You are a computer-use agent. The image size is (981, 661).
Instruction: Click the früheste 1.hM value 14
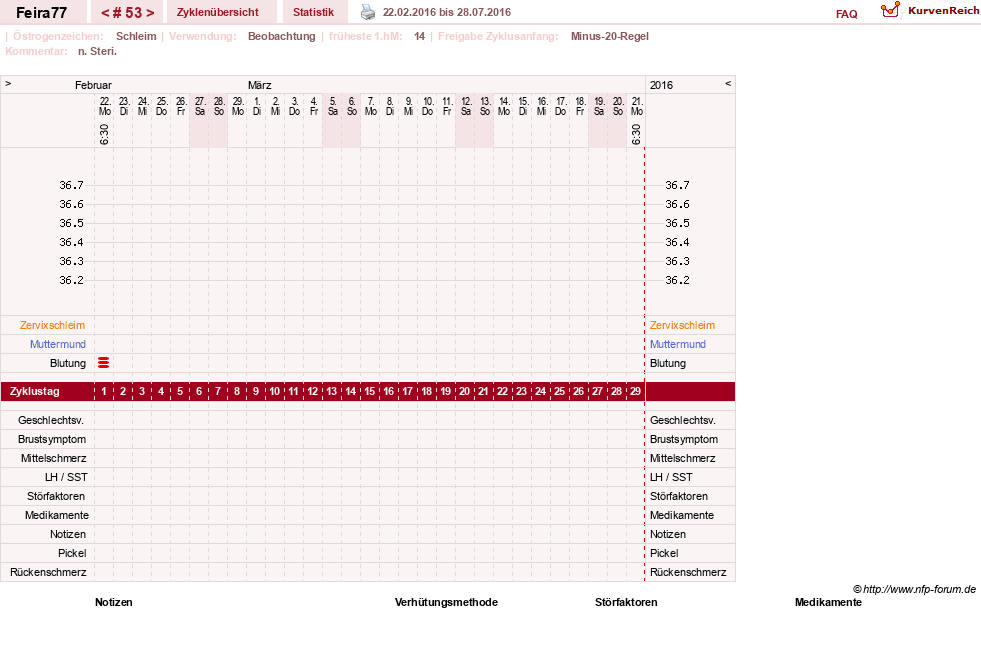click(419, 36)
